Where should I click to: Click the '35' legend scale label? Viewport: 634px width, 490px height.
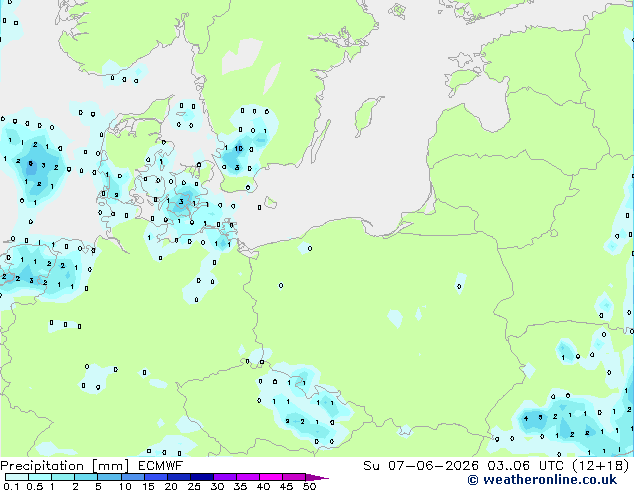coord(240,486)
